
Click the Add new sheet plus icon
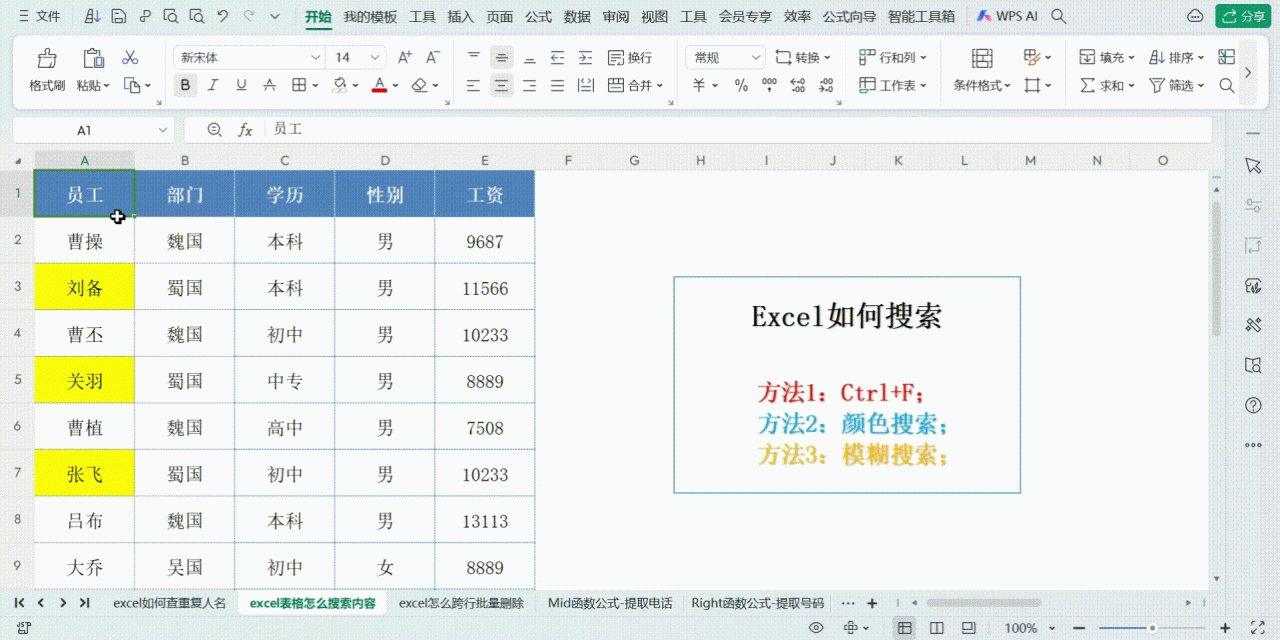(872, 603)
